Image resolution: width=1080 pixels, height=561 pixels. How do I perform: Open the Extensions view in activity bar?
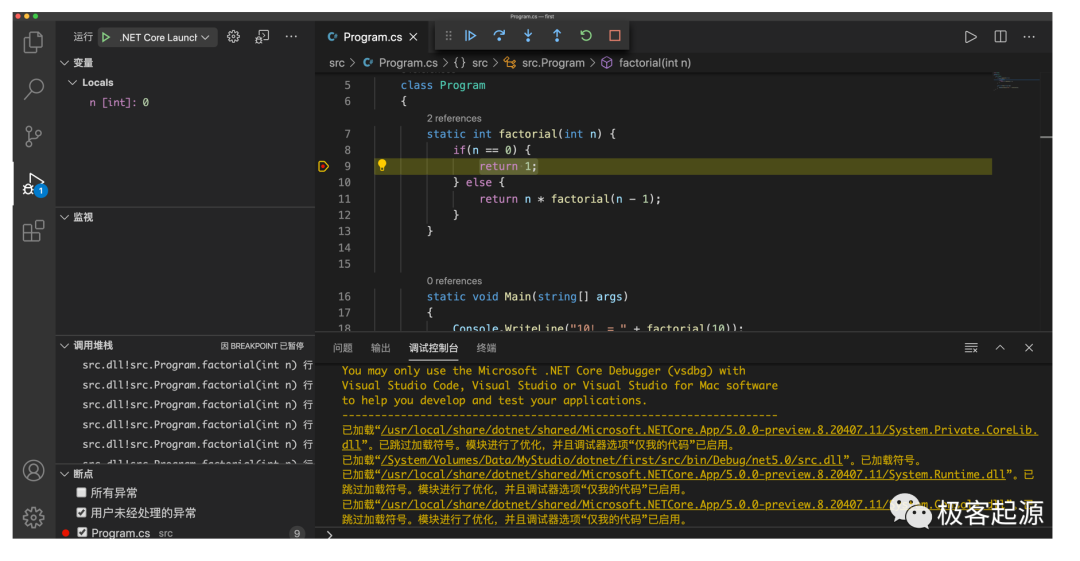tap(33, 232)
